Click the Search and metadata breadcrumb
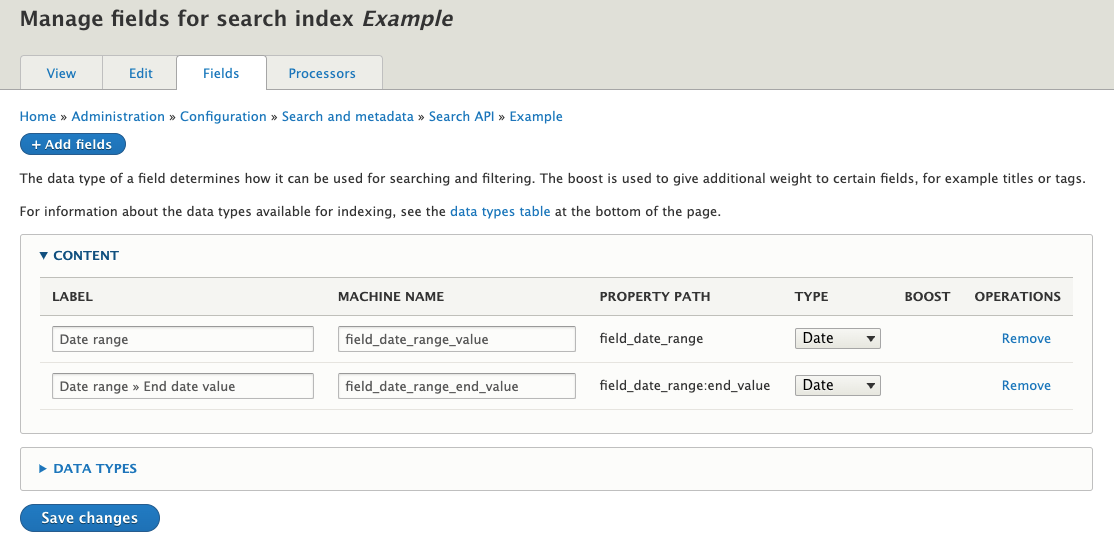Image resolution: width=1114 pixels, height=542 pixels. [x=347, y=117]
